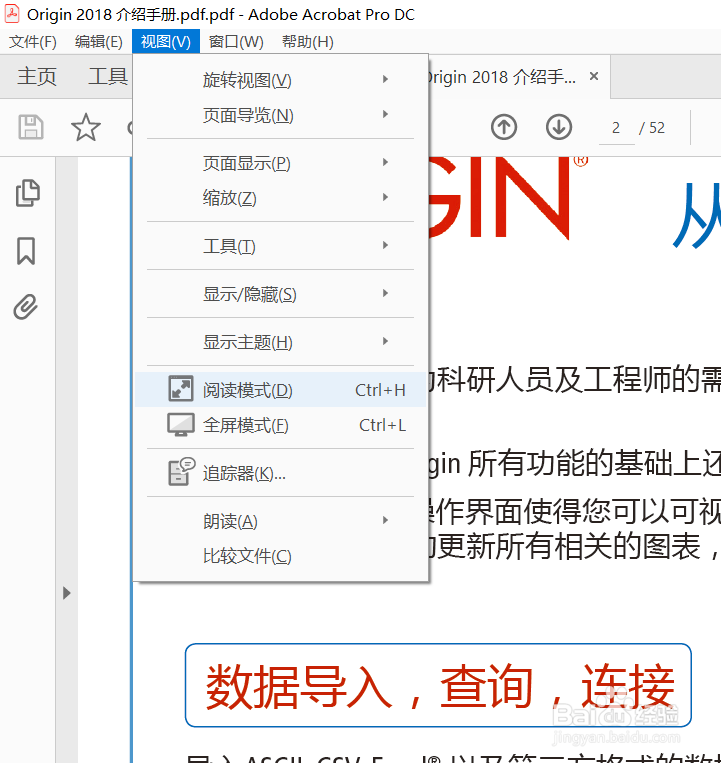Image resolution: width=721 pixels, height=763 pixels.
Task: Go to next page with down arrow
Action: point(559,127)
